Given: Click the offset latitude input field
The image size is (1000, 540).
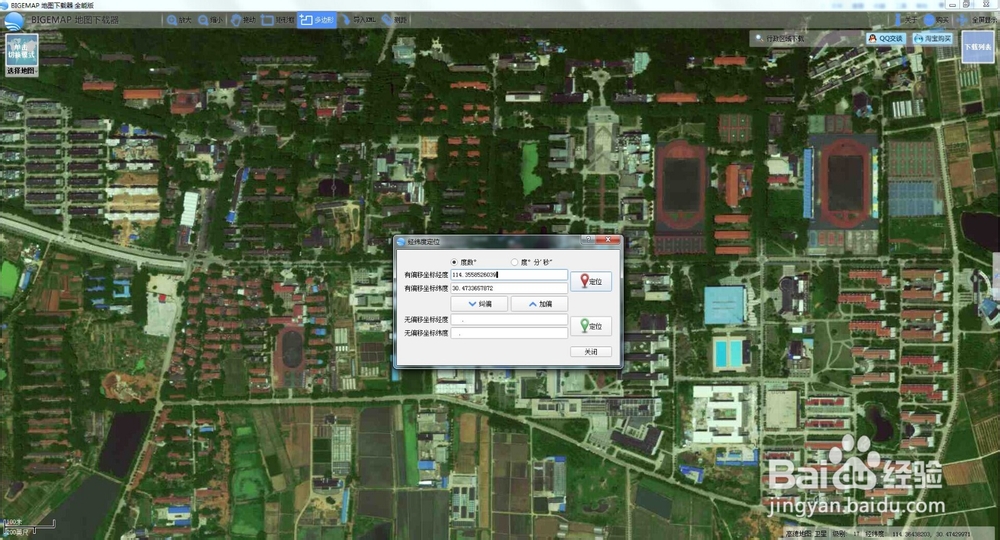Looking at the screenshot, I should (x=509, y=288).
